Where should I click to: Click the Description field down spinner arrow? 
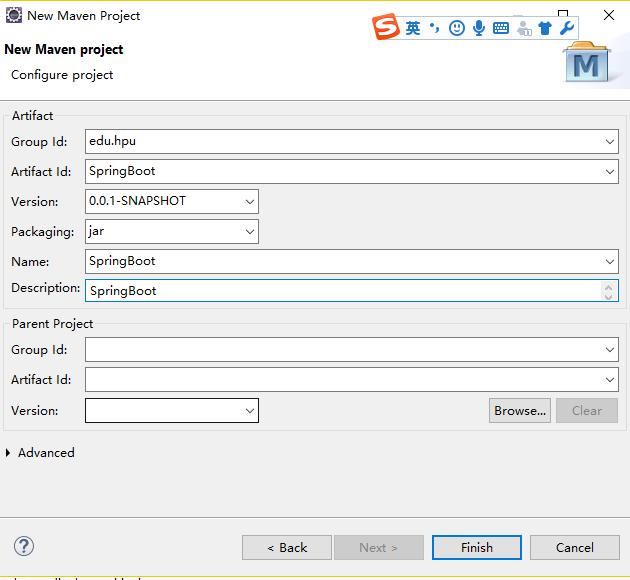point(608,296)
